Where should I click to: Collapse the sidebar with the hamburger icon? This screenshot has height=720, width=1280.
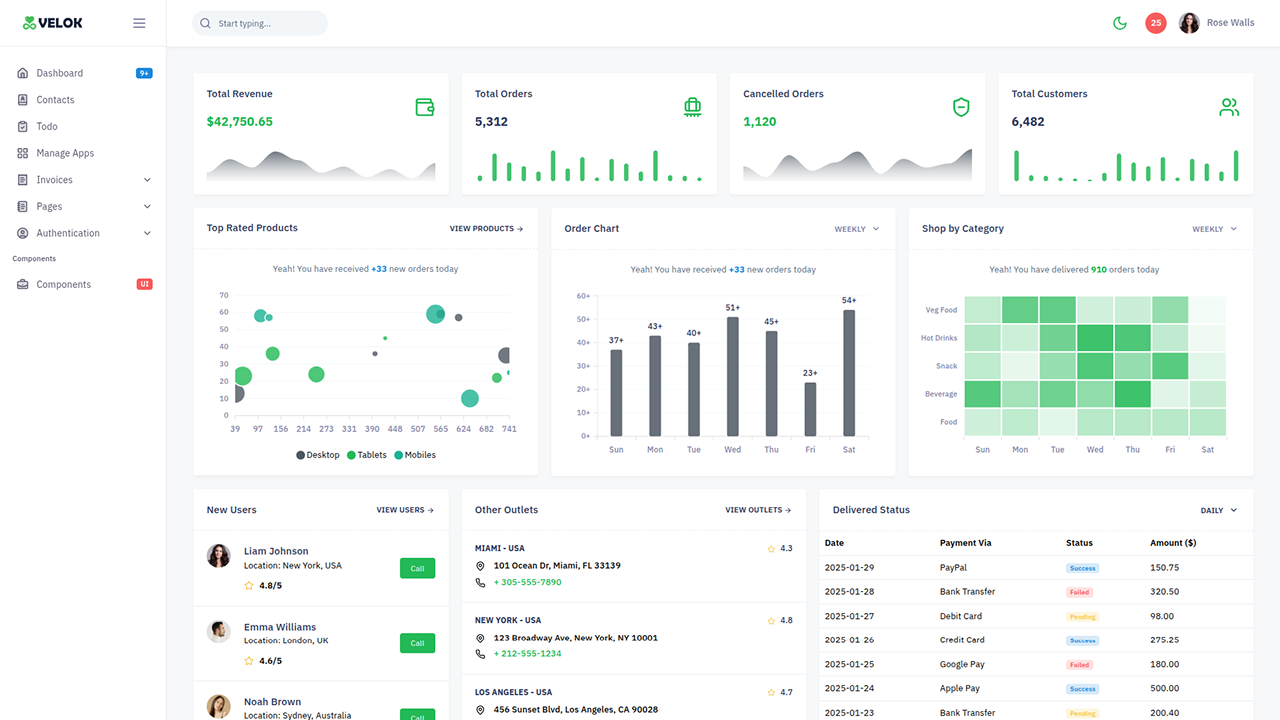139,22
